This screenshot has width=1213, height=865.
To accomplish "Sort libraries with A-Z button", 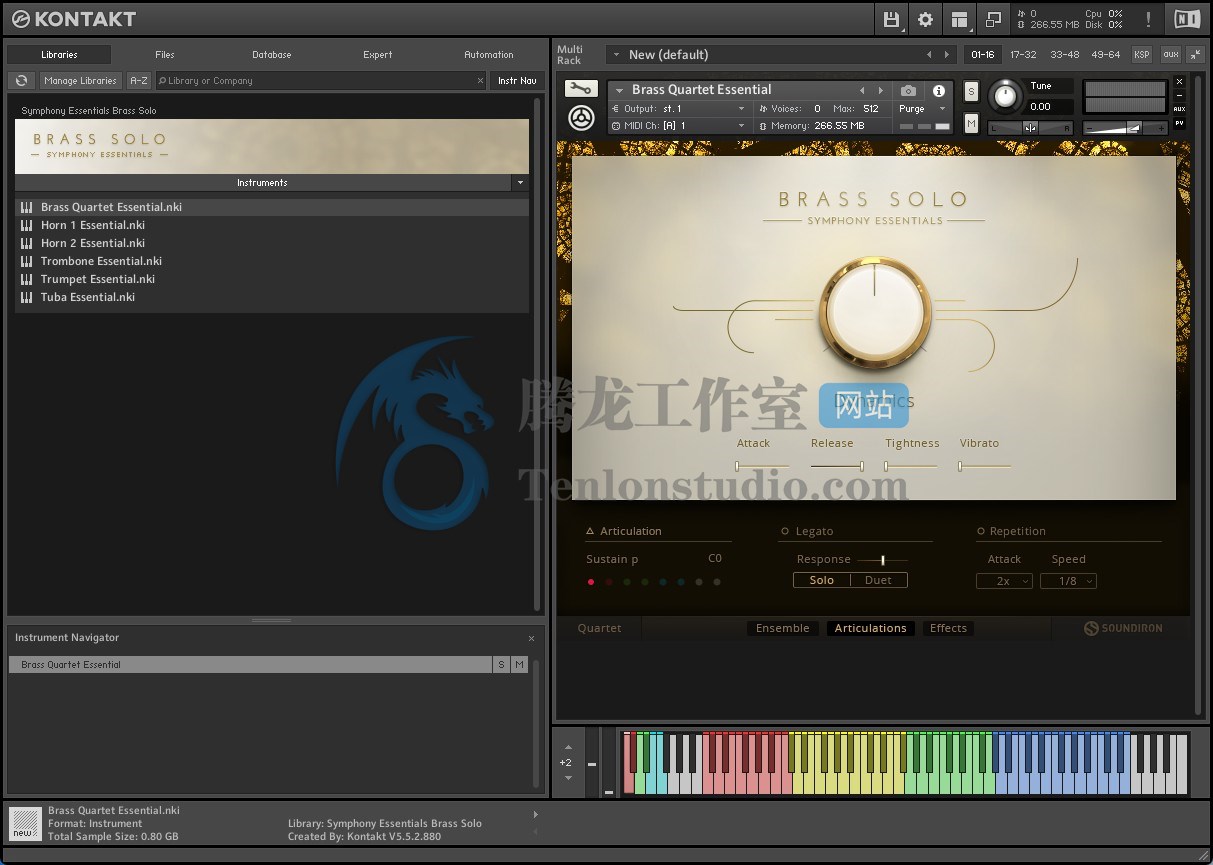I will click(x=139, y=81).
